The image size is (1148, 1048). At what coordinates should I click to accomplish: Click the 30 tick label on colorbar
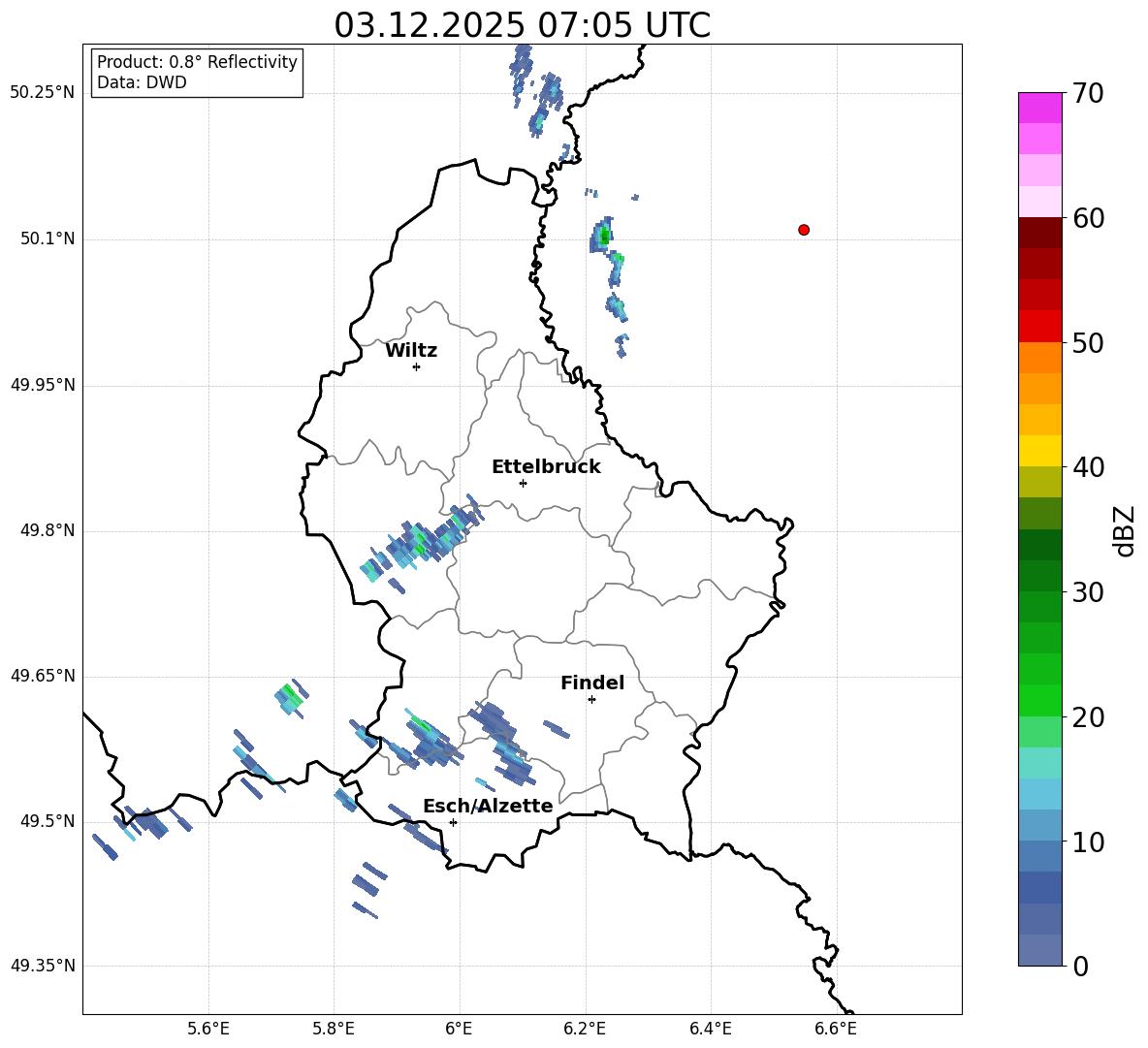[1088, 591]
